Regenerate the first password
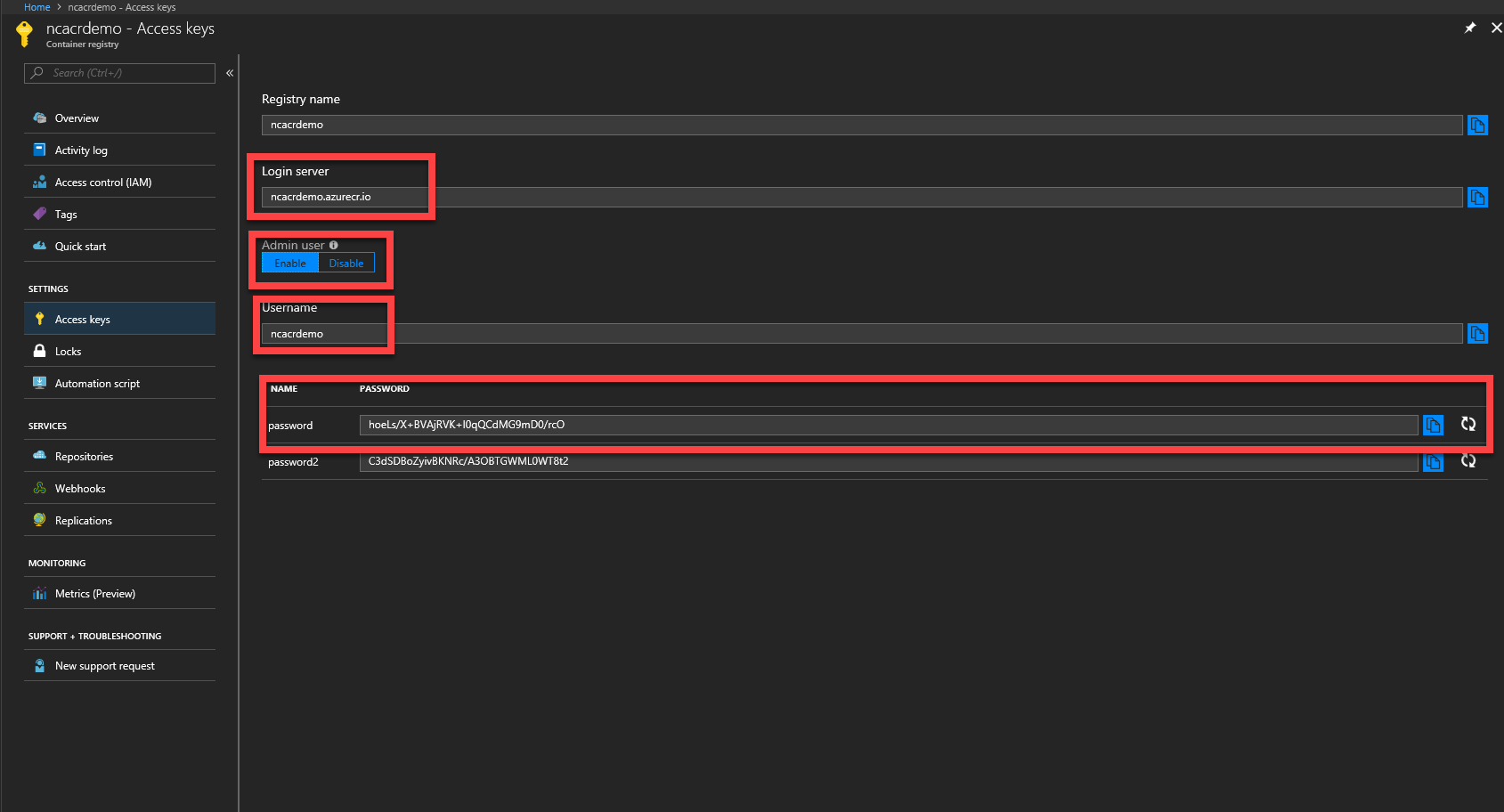This screenshot has height=812, width=1504. [1468, 425]
